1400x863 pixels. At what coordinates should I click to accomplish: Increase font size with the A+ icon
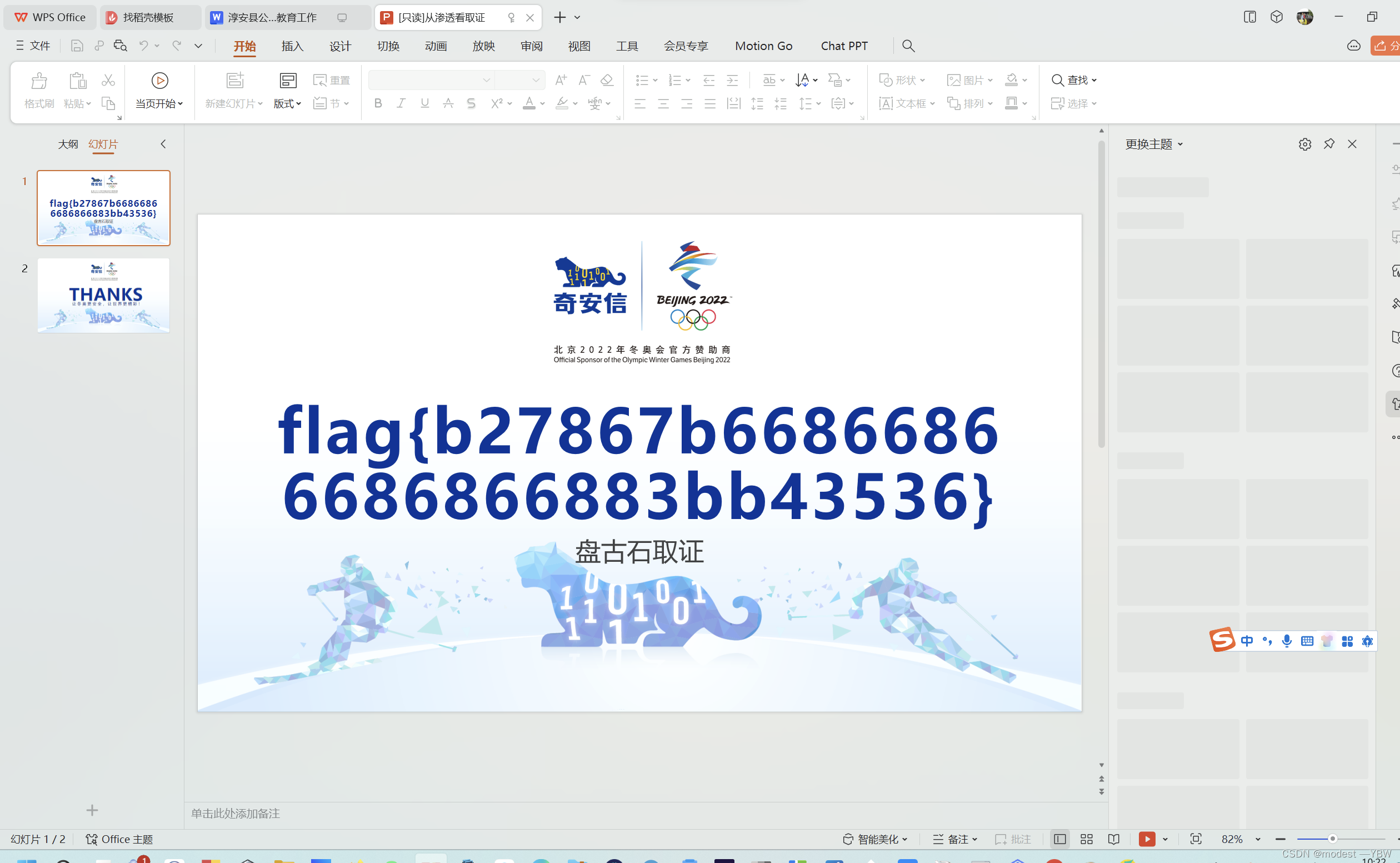pos(561,80)
